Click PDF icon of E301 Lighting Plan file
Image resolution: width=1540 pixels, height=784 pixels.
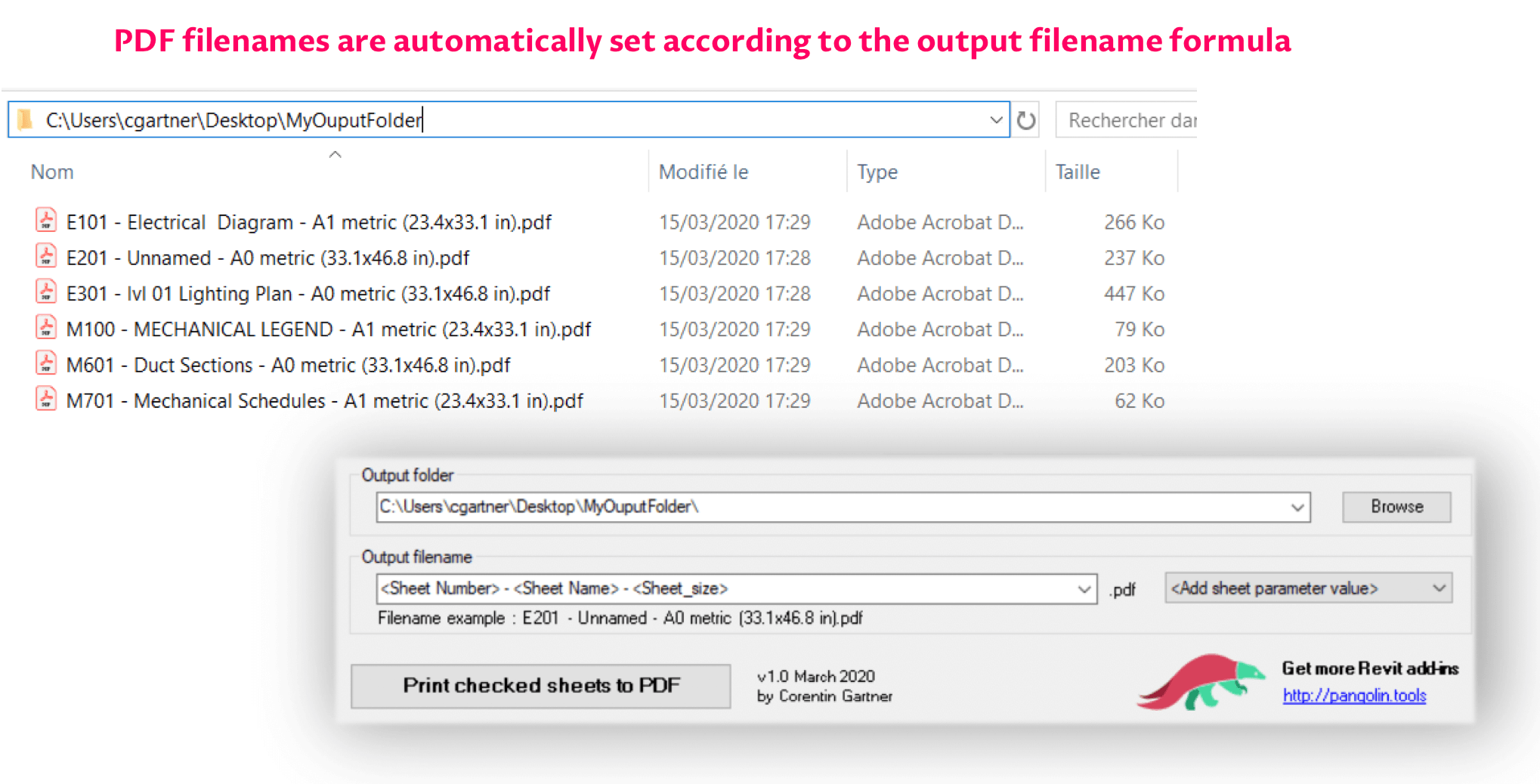pos(46,292)
